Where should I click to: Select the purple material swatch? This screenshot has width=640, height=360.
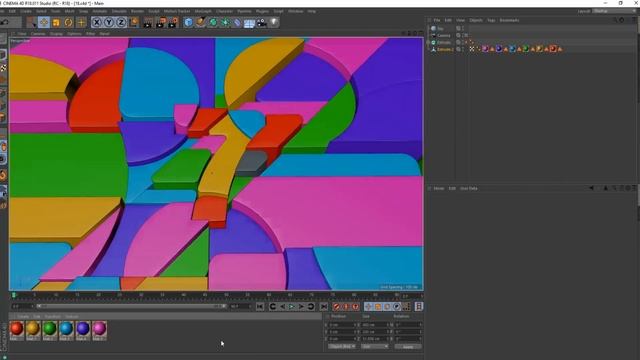83,330
